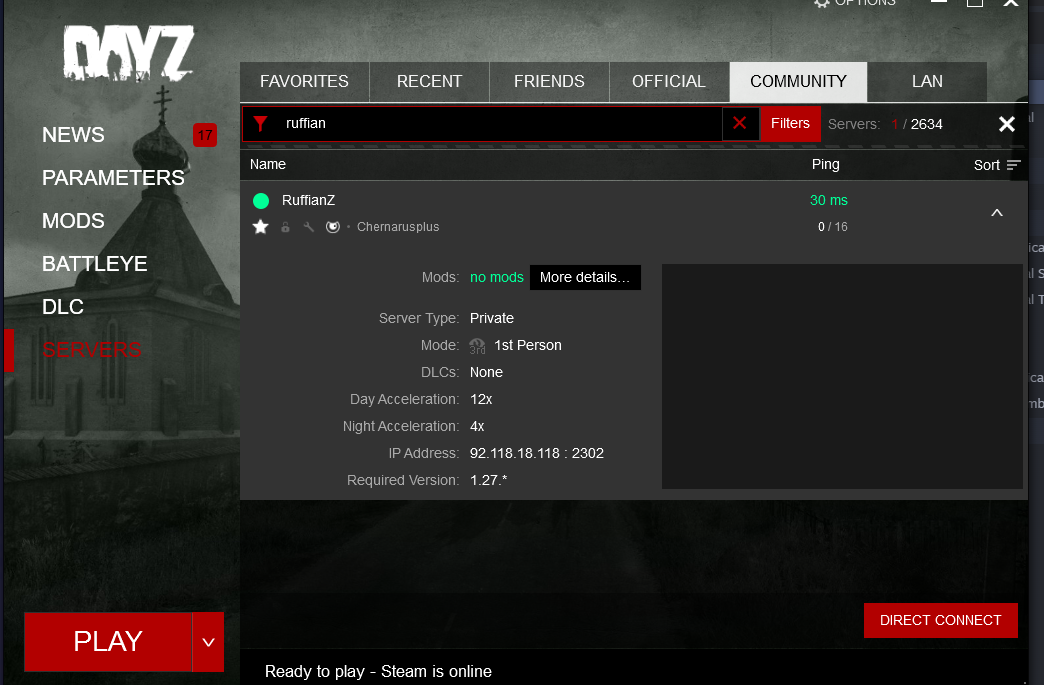This screenshot has height=685, width=1044.
Task: Click the Private server type value
Action: [491, 318]
